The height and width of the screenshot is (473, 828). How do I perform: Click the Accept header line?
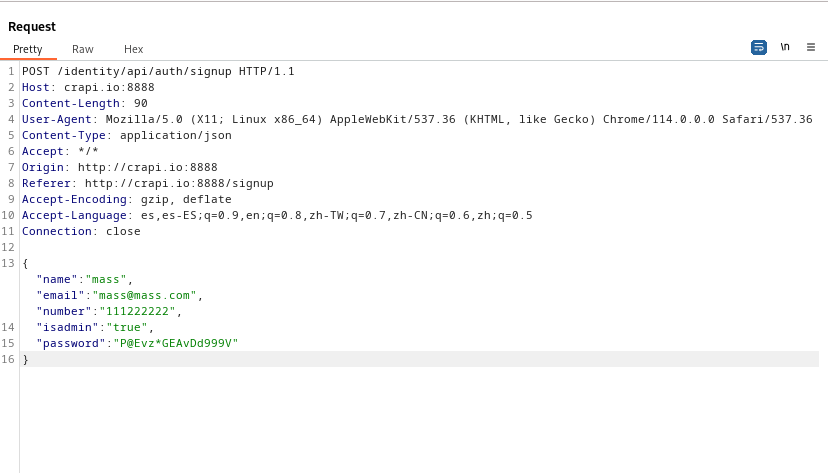(x=60, y=152)
